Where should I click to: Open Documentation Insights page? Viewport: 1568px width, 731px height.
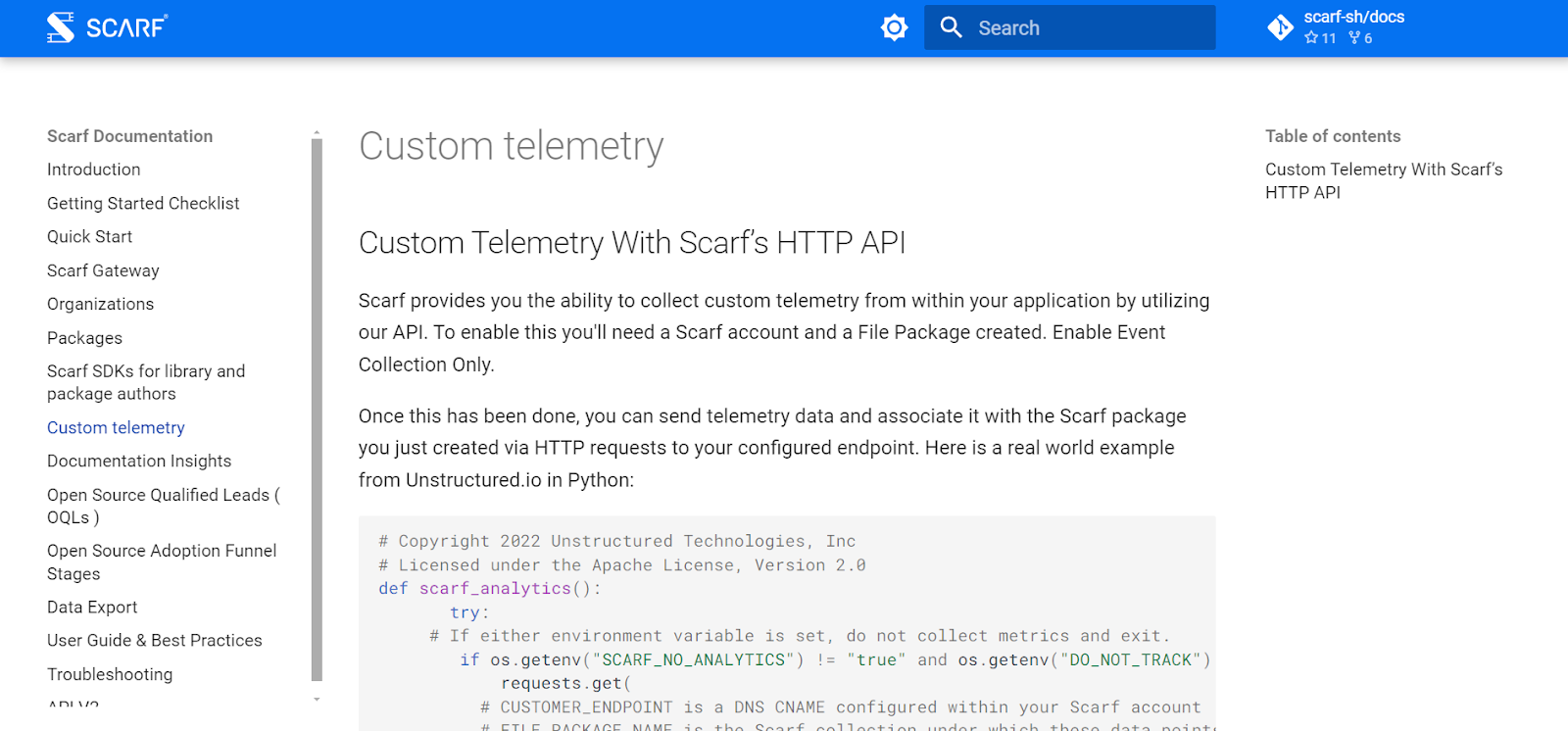coord(139,461)
